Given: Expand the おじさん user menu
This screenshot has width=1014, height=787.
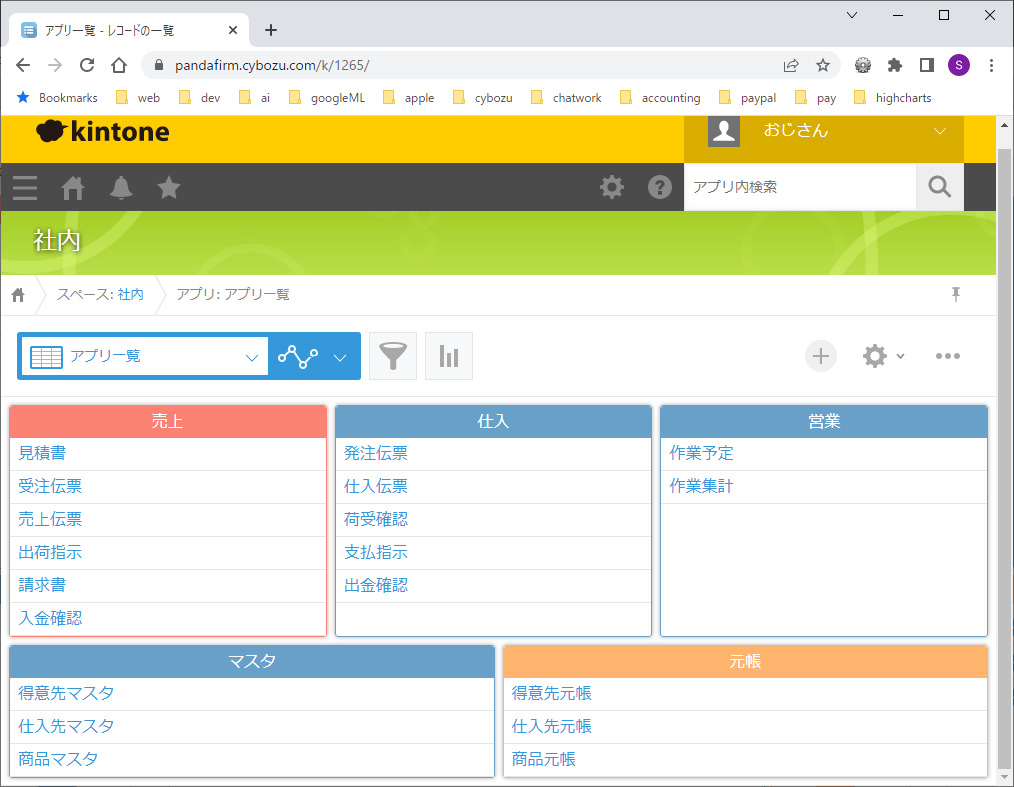Looking at the screenshot, I should (939, 131).
